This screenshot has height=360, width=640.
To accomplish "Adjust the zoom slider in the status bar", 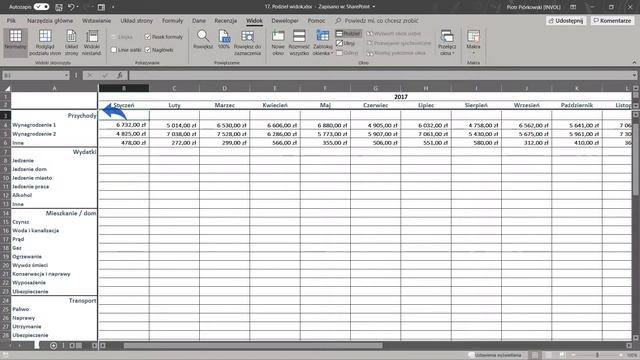I will 597,355.
